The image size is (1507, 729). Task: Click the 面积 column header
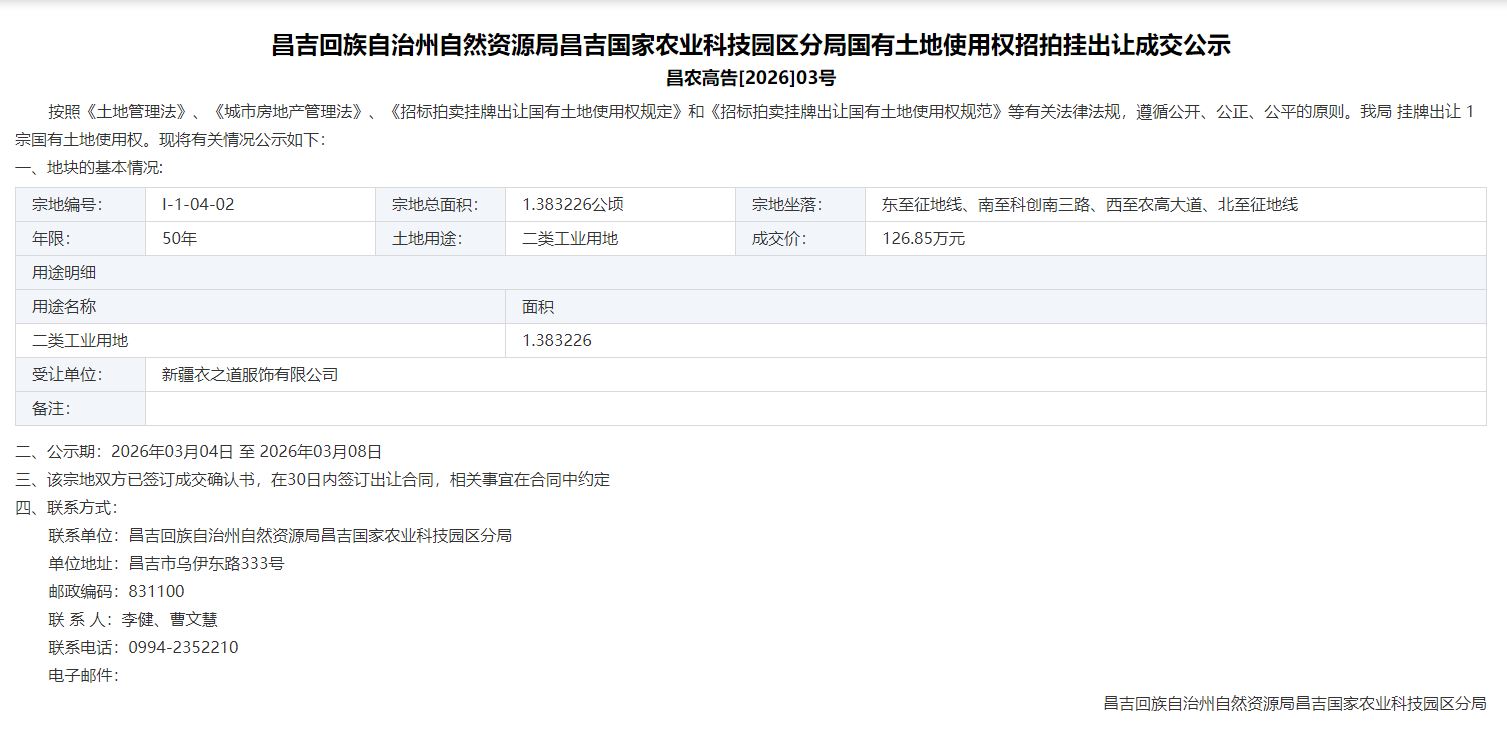pos(538,307)
